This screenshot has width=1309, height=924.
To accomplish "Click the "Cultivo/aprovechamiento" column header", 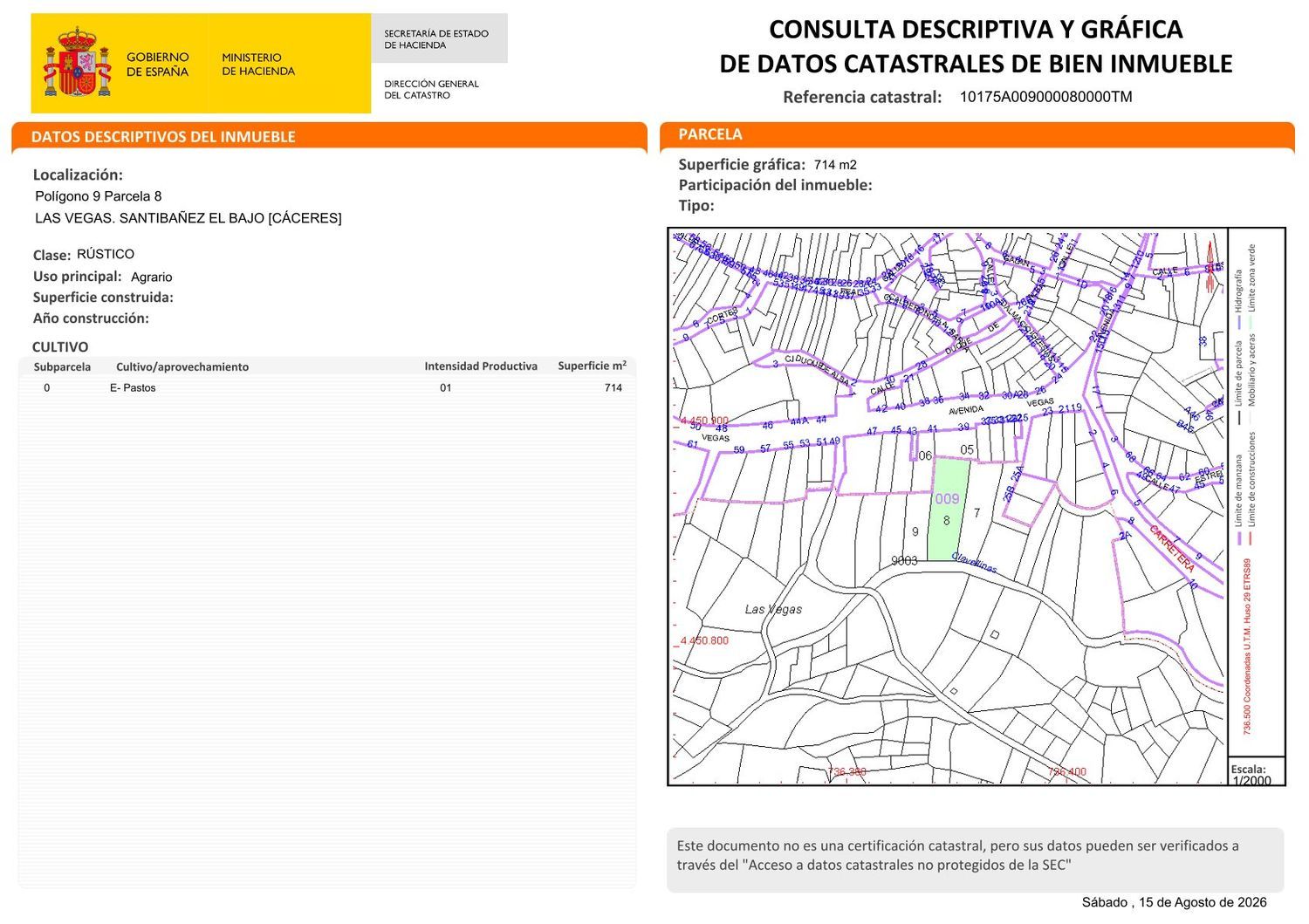I will pos(182,367).
